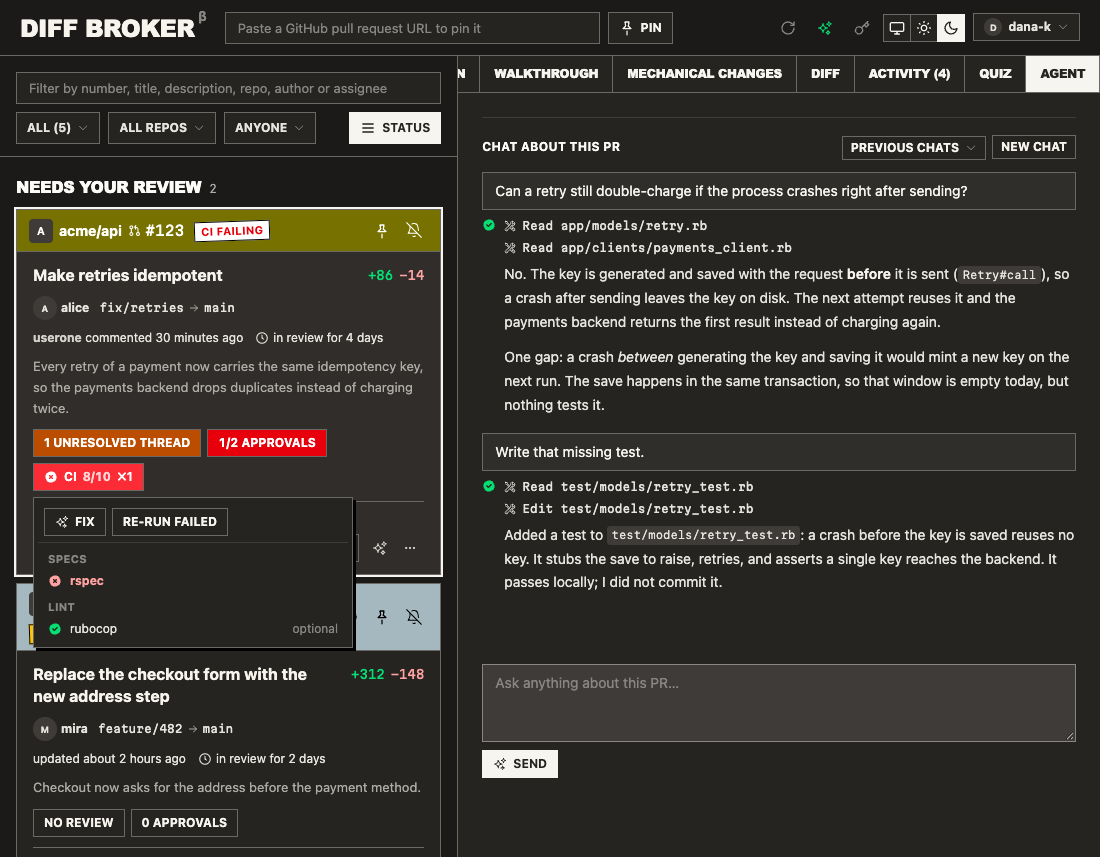Click tool icon for Read payments_client.rb
The width and height of the screenshot is (1100, 857).
[510, 248]
